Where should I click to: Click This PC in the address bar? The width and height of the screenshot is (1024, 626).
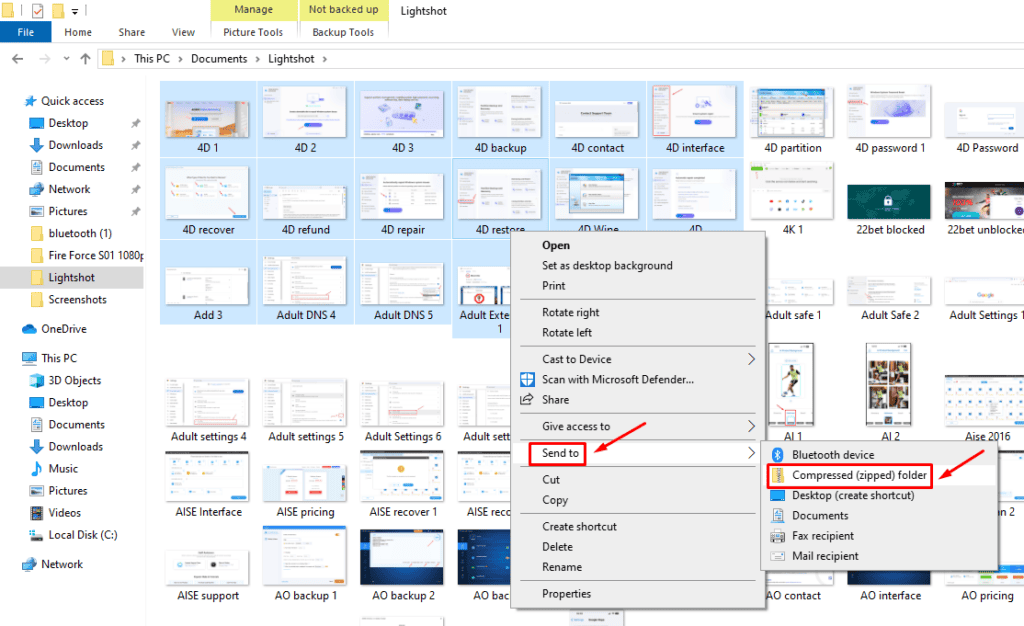tap(152, 59)
